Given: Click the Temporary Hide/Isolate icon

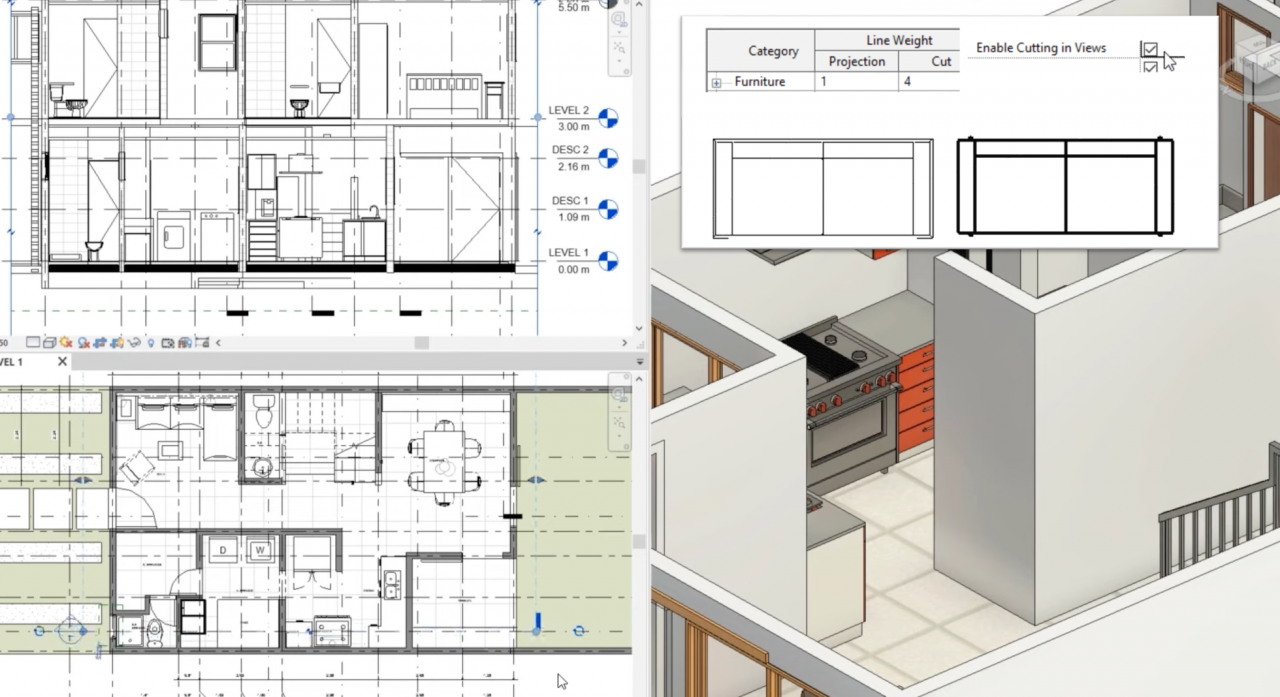Looking at the screenshot, I should [134, 343].
